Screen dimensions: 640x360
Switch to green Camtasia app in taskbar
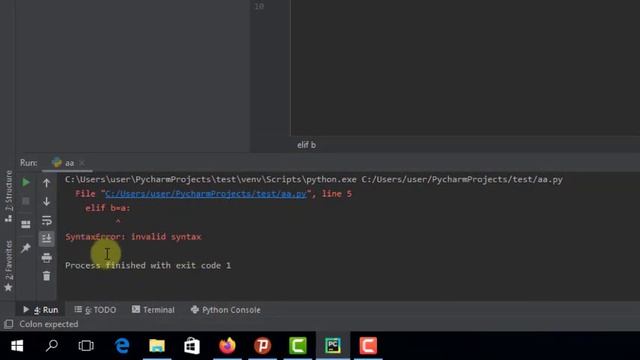(x=298, y=346)
